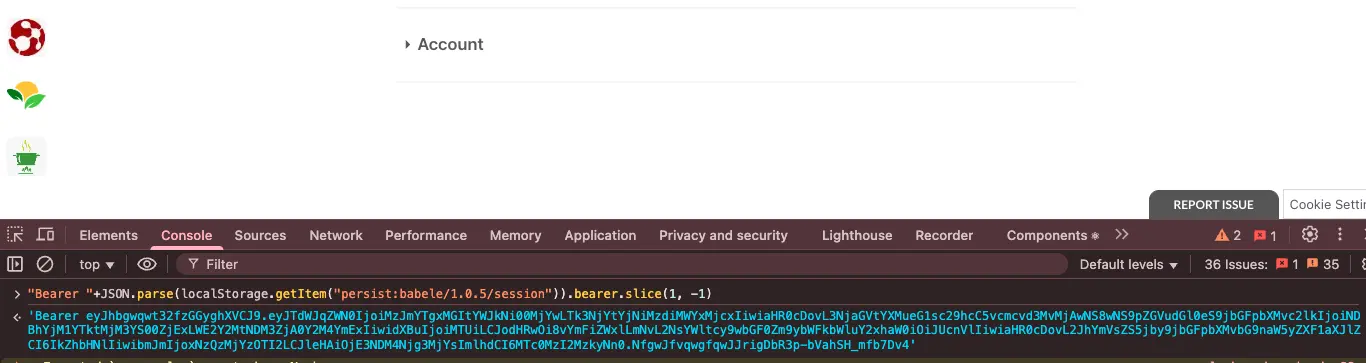1366x363 pixels.
Task: Switch to the Performance tab
Action: coord(426,235)
